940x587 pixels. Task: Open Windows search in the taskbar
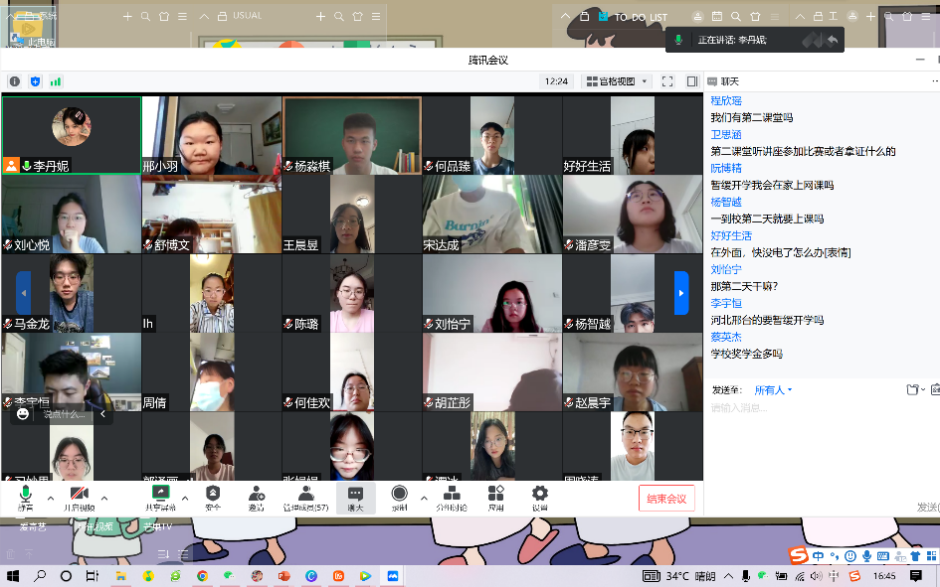point(40,576)
